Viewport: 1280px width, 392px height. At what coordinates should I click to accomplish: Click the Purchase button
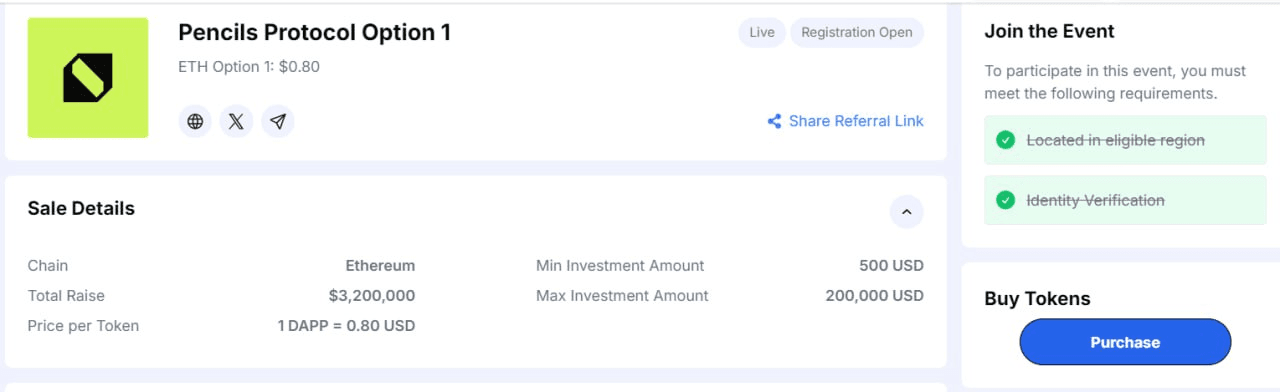[1125, 342]
